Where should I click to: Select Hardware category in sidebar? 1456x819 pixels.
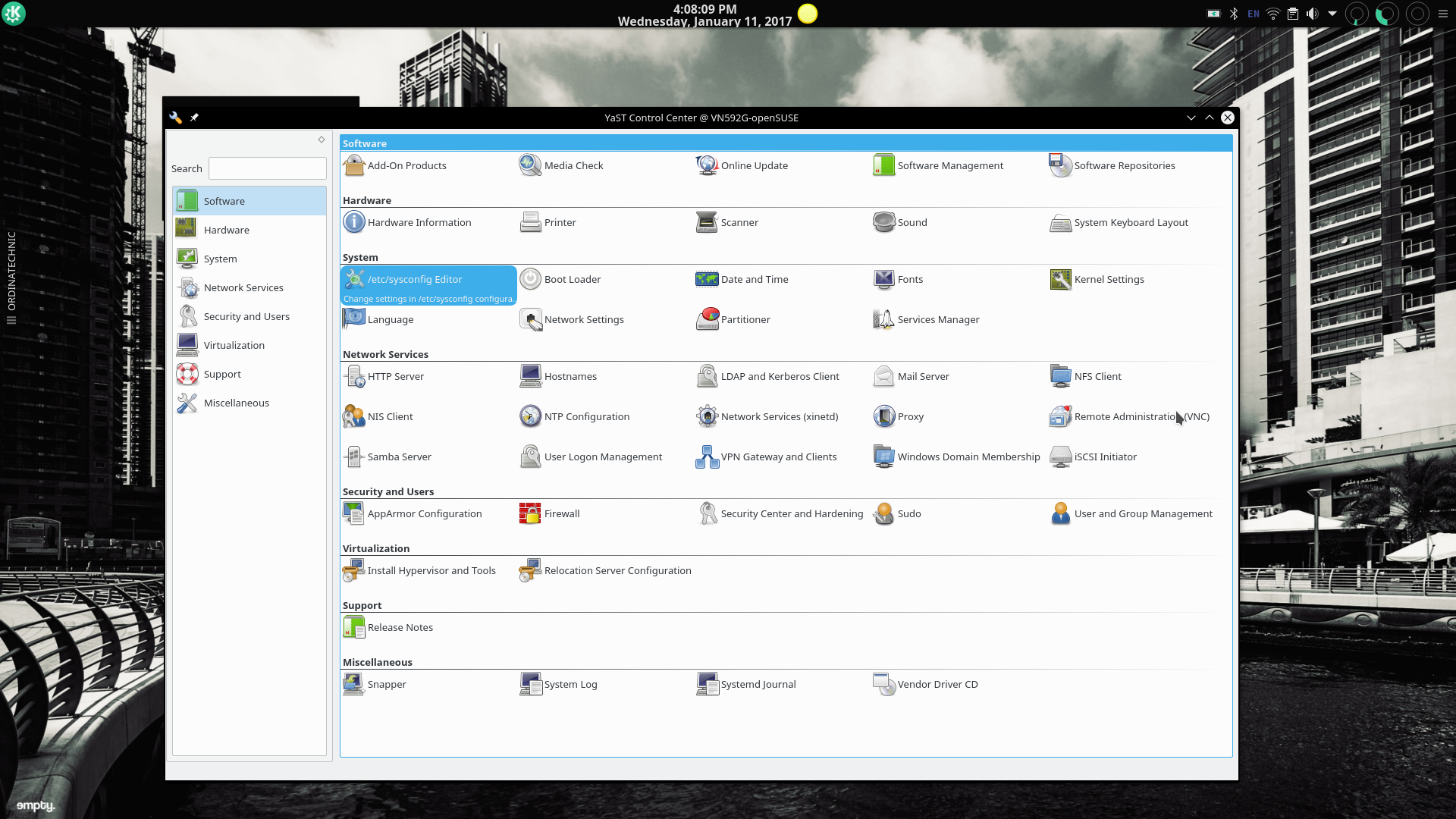pos(249,230)
